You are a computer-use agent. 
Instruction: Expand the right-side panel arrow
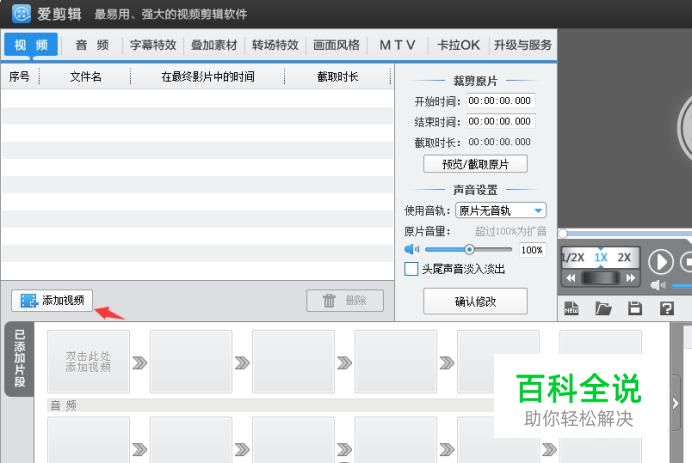pyautogui.click(x=675, y=403)
